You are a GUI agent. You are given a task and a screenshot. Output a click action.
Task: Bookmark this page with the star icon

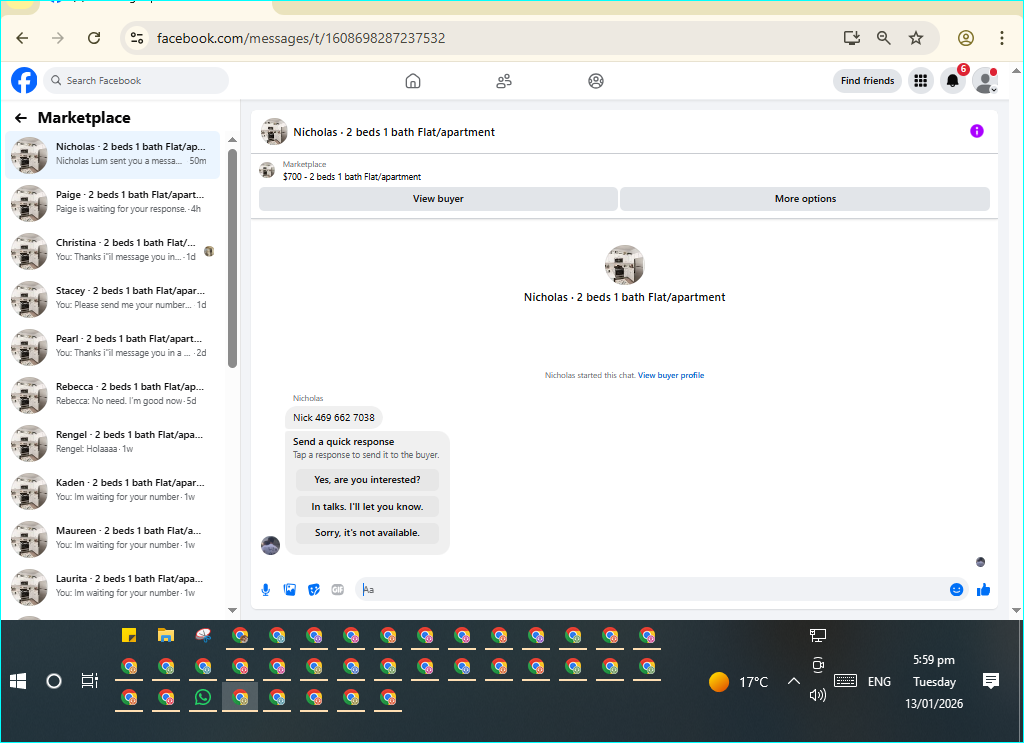[x=916, y=38]
